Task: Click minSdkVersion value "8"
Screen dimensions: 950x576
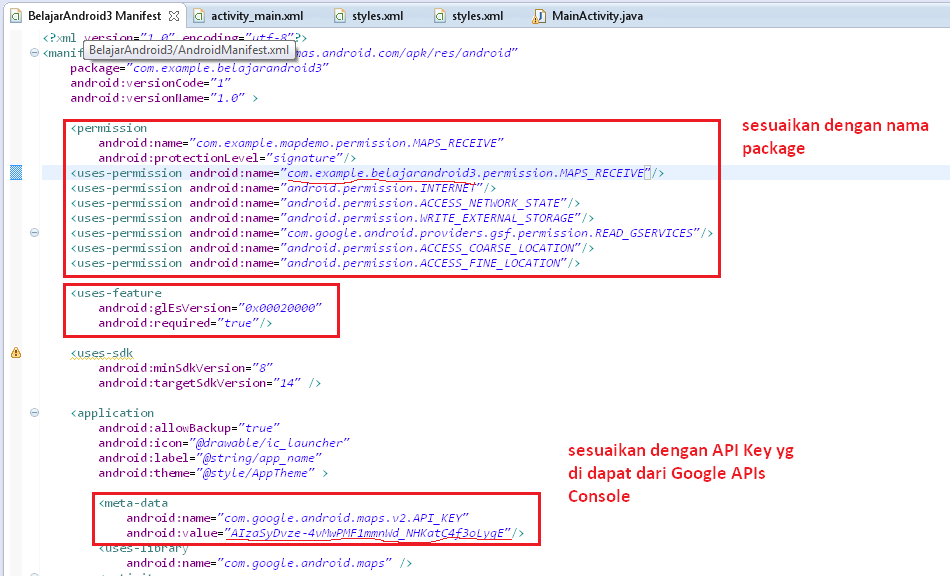Action: click(x=262, y=368)
